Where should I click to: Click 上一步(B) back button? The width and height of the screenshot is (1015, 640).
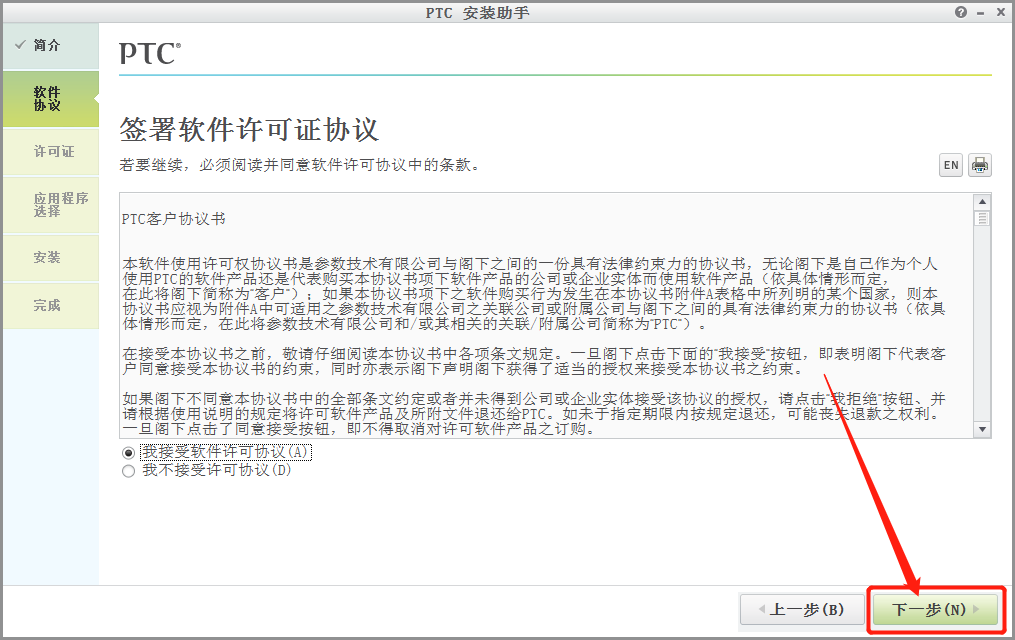pyautogui.click(x=802, y=610)
